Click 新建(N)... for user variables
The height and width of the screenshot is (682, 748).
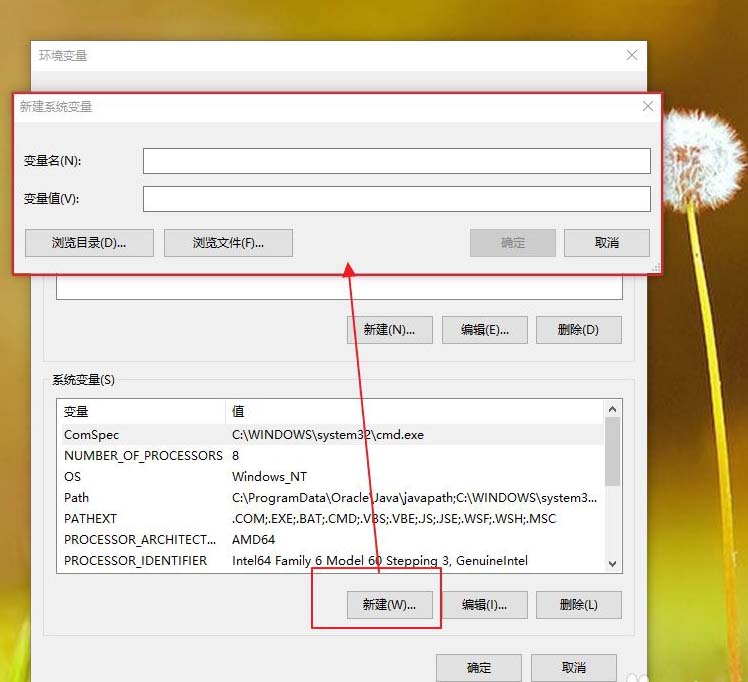[390, 330]
